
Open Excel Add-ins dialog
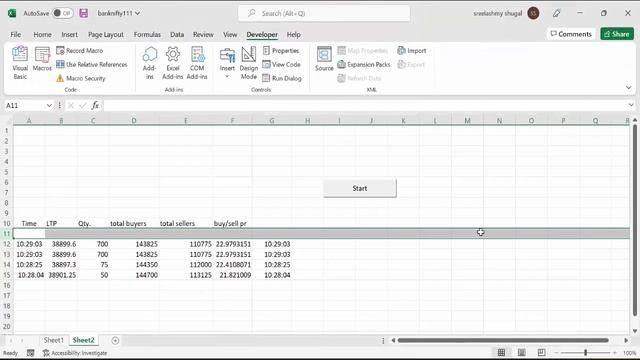173,63
